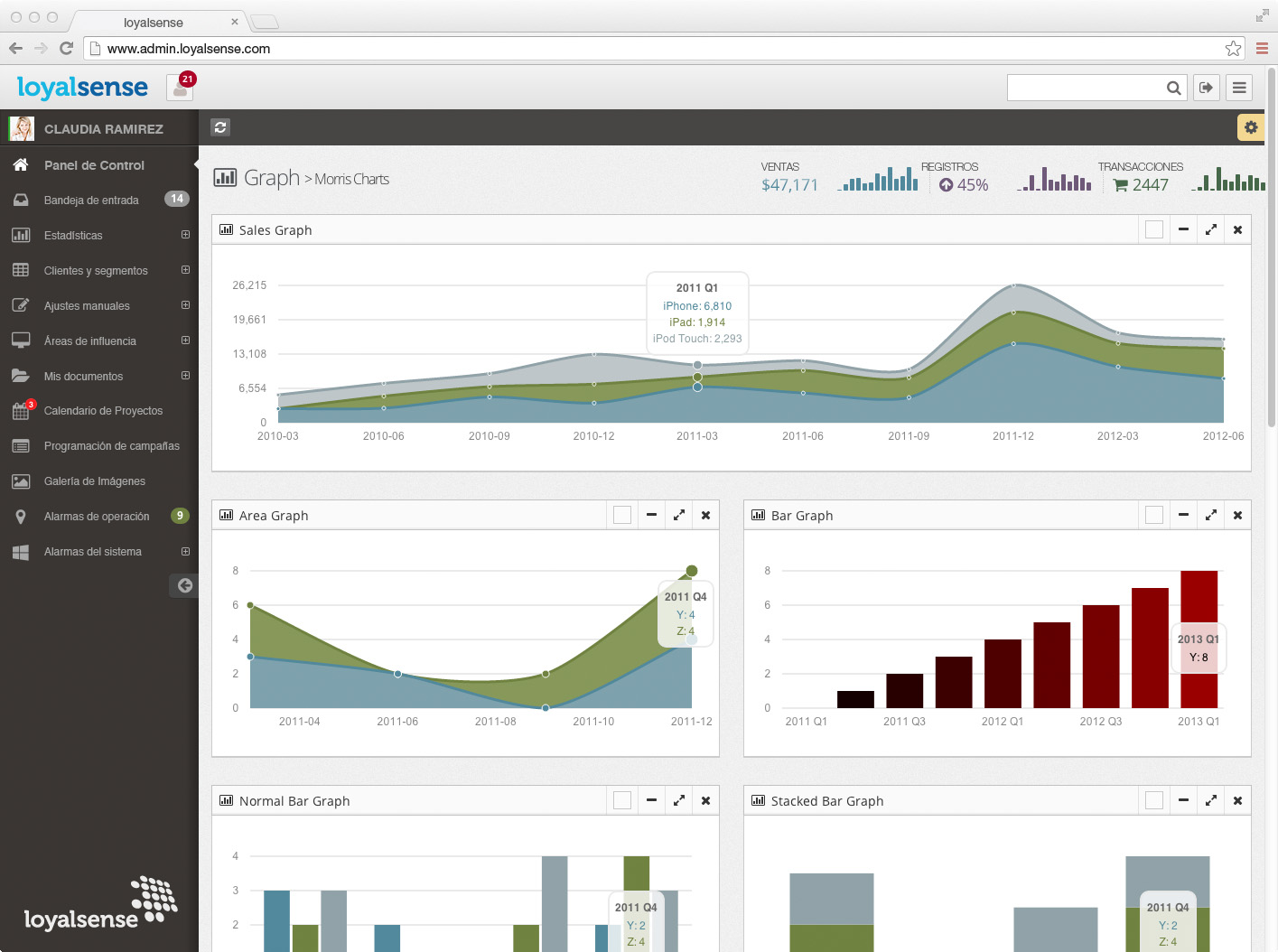Close the Sales Graph panel
1278x952 pixels.
click(x=1237, y=230)
